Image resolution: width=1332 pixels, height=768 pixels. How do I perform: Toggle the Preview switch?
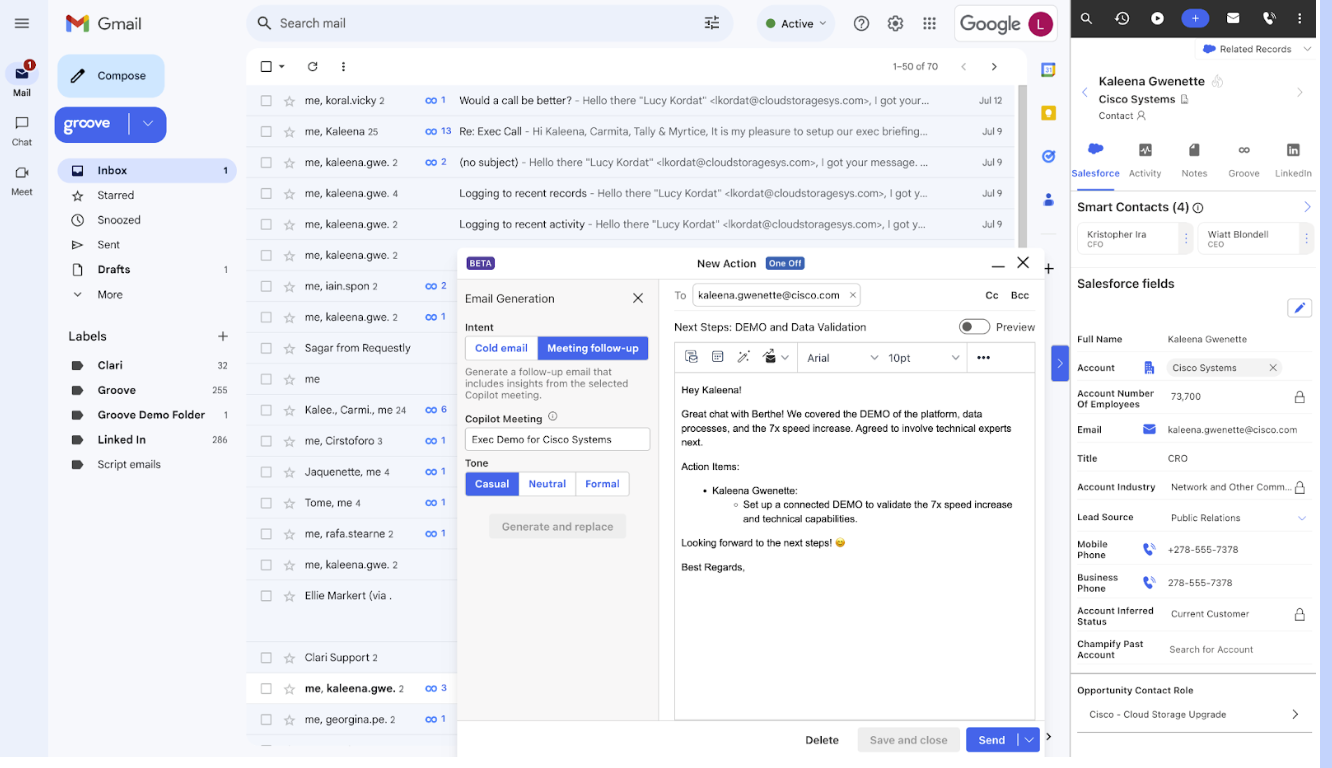point(974,327)
